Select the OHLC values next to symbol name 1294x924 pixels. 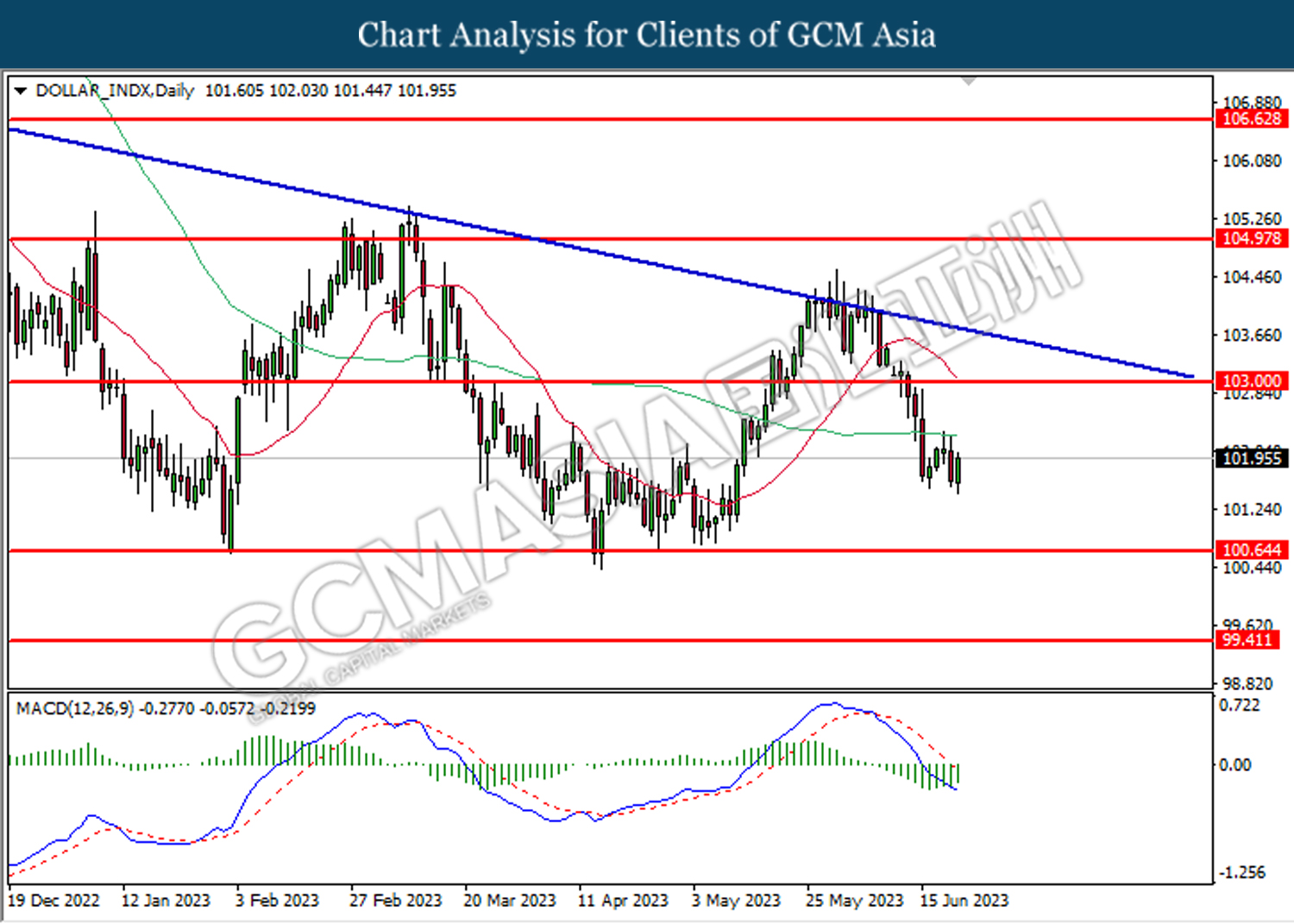click(x=330, y=91)
